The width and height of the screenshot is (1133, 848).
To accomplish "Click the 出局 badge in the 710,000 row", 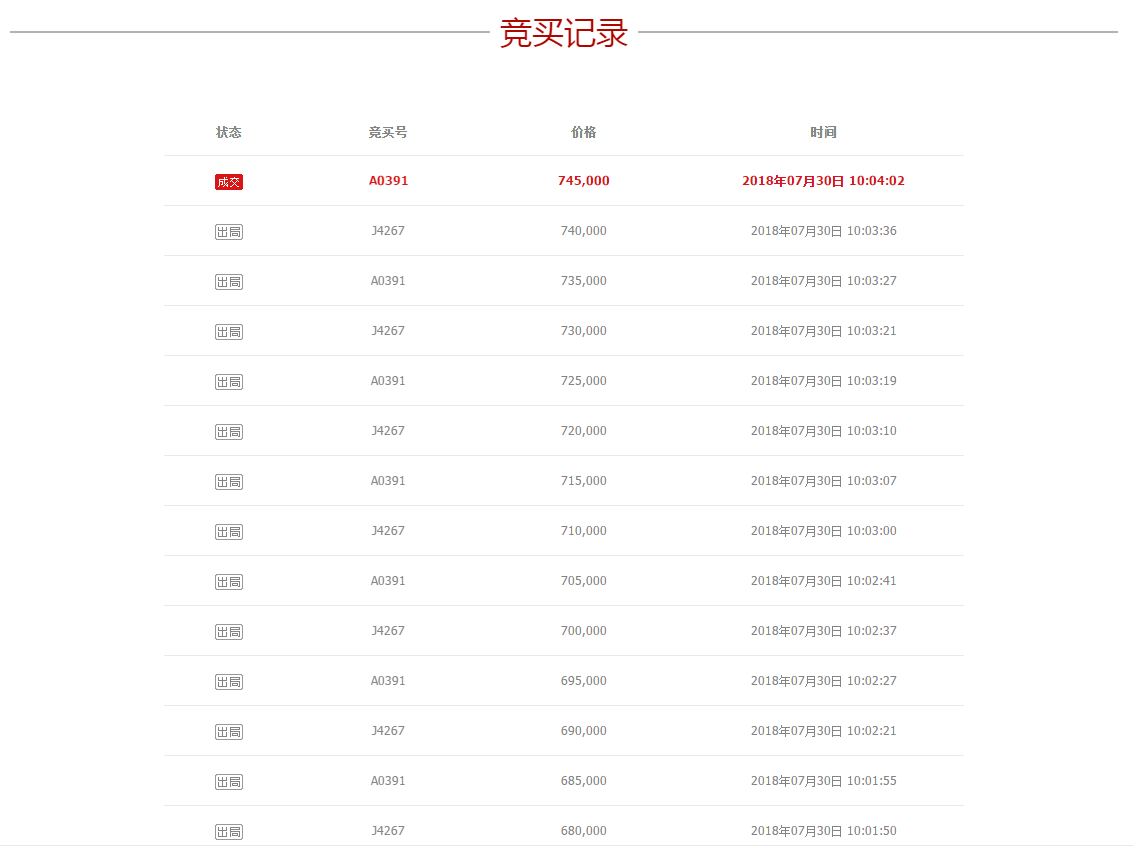I will pyautogui.click(x=228, y=532).
